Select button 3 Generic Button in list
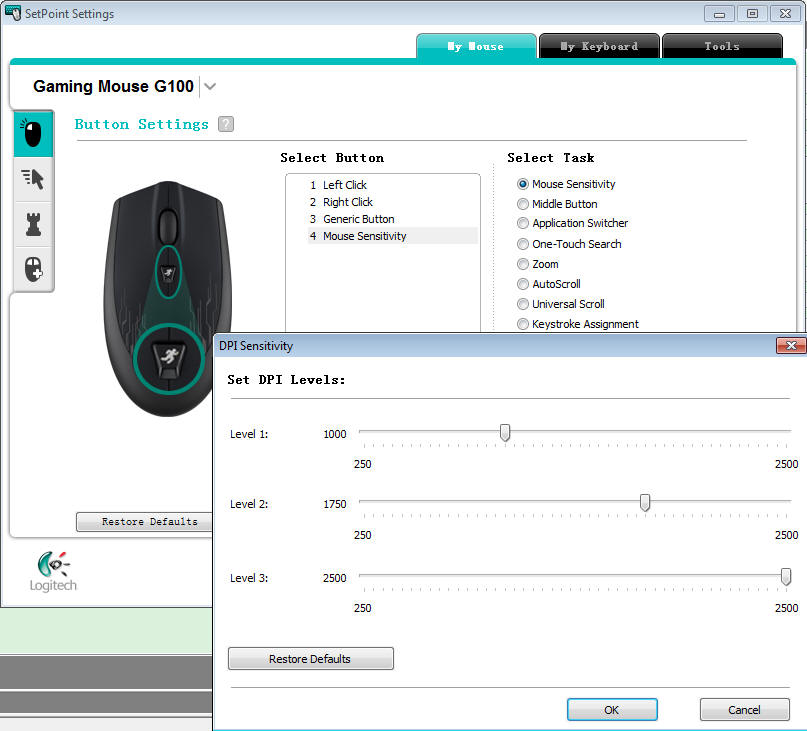 pos(392,219)
